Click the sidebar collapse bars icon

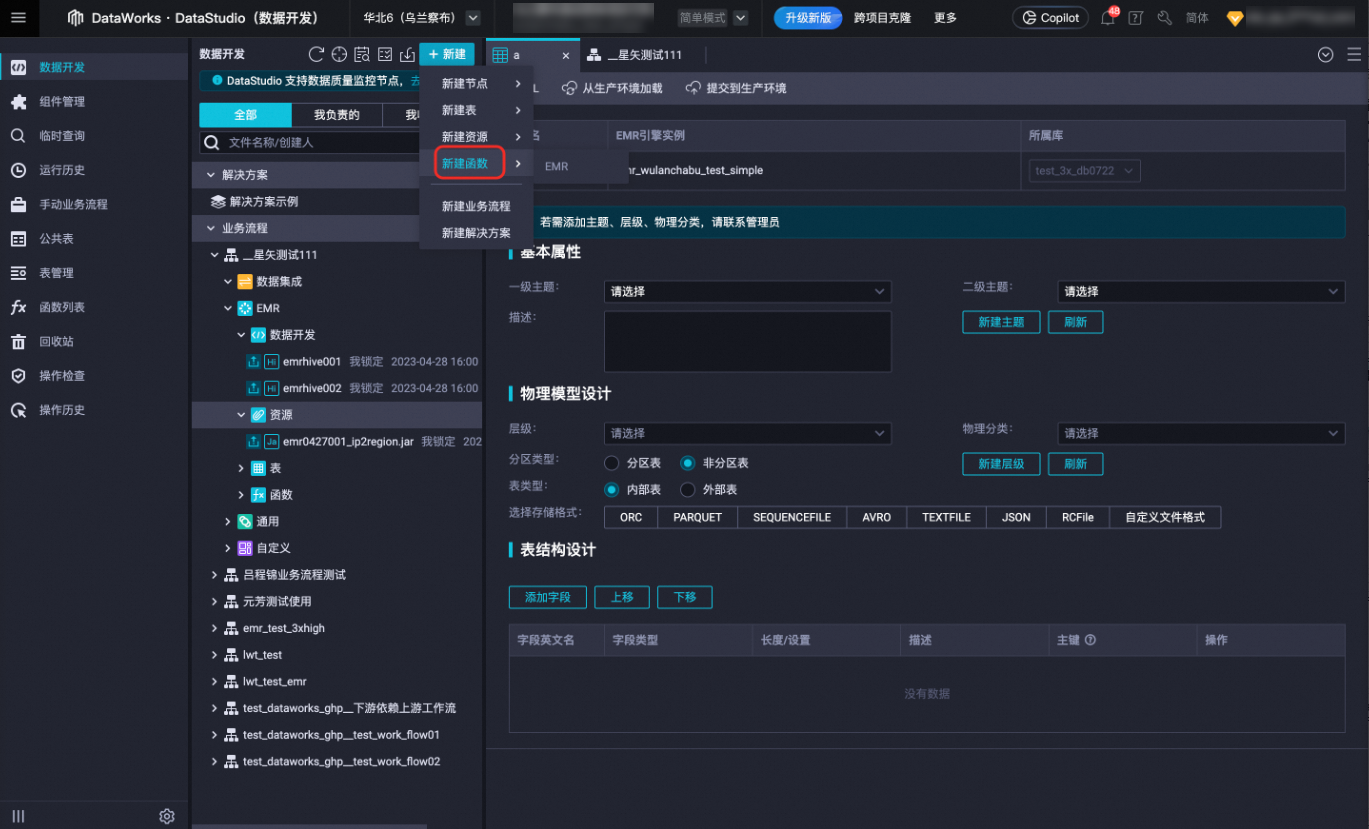[18, 816]
